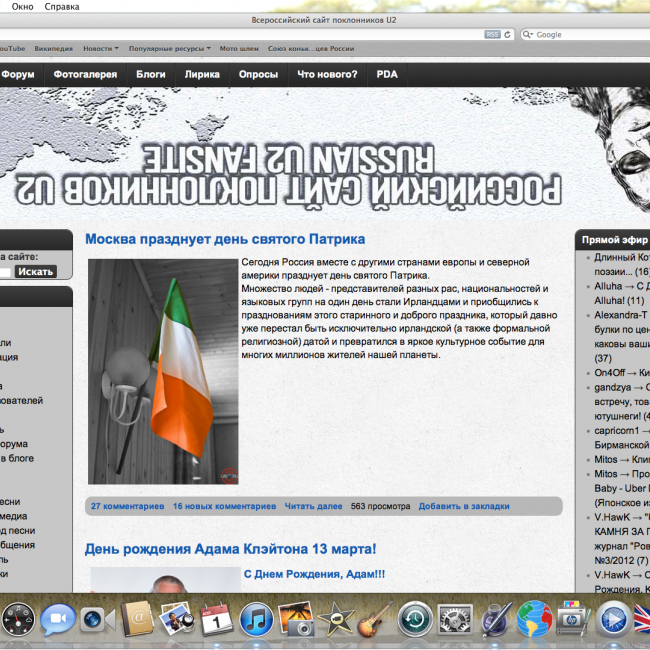Open Что нового? page
This screenshot has width=650, height=650.
pyautogui.click(x=327, y=74)
